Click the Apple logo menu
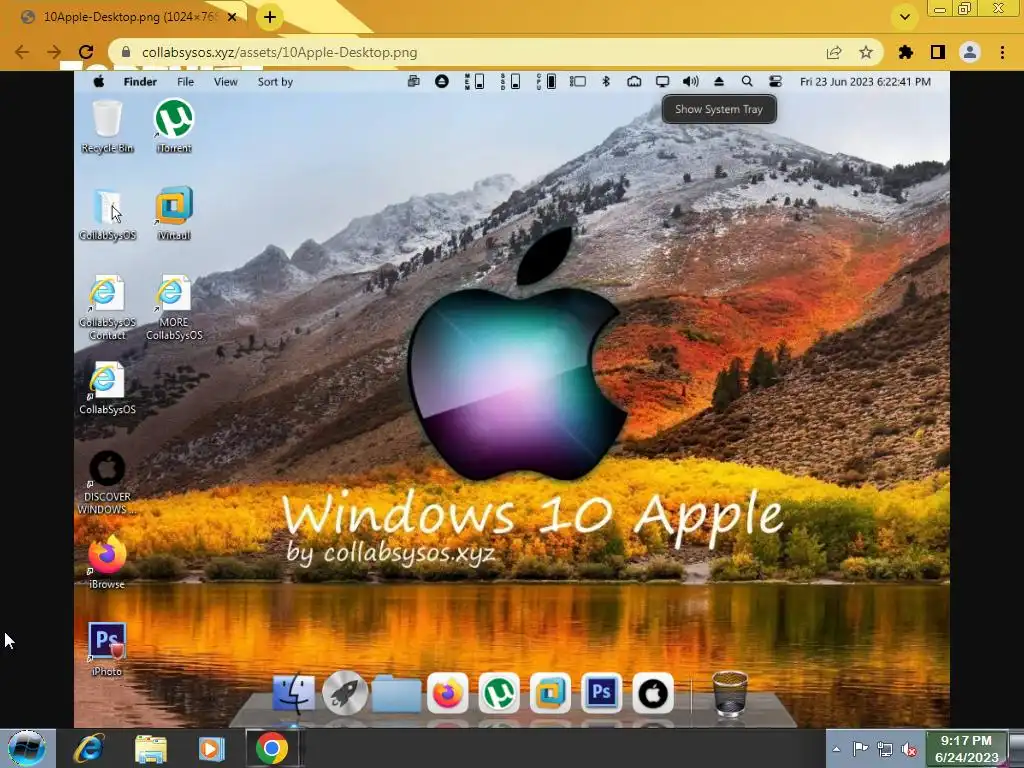 point(99,82)
